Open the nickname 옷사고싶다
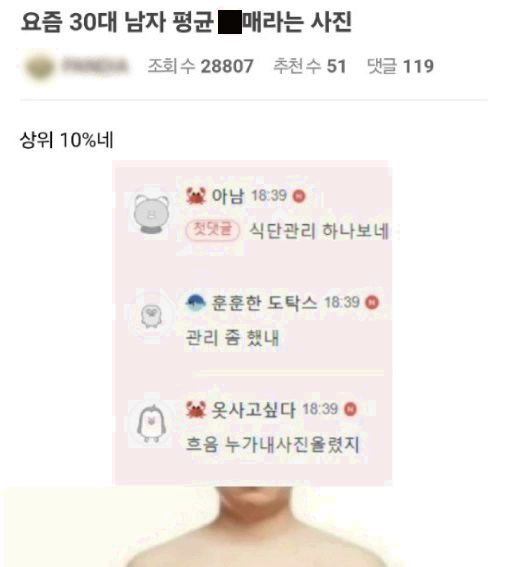509x567 pixels. pos(253,410)
